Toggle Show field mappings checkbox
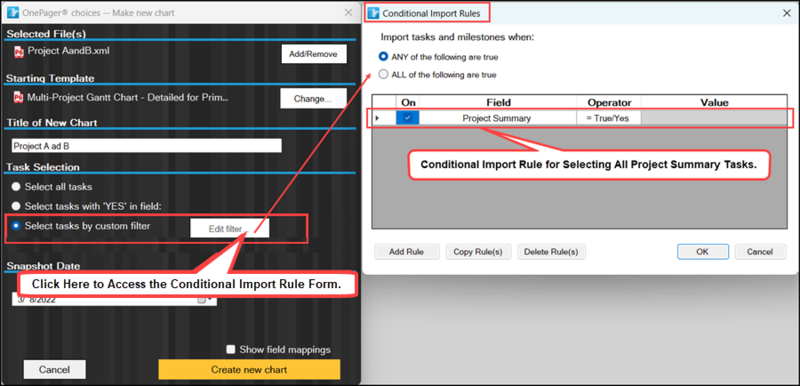800x386 pixels. (x=231, y=349)
